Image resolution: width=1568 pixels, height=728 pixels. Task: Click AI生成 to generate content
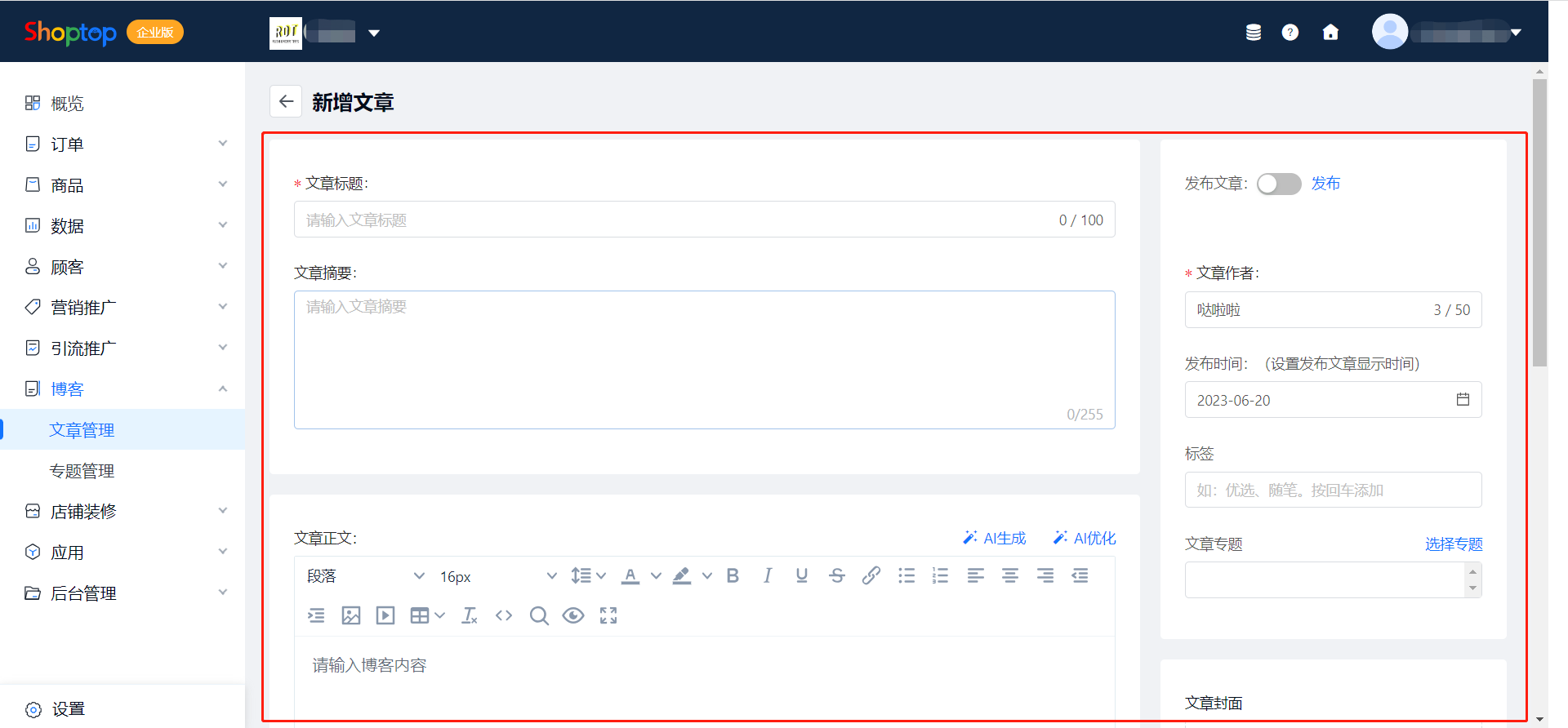tap(994, 538)
